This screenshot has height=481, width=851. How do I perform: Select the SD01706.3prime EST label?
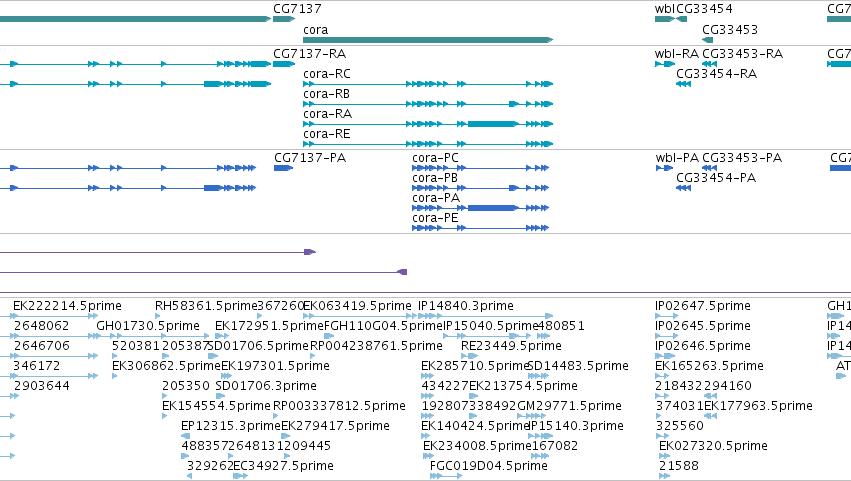point(266,387)
